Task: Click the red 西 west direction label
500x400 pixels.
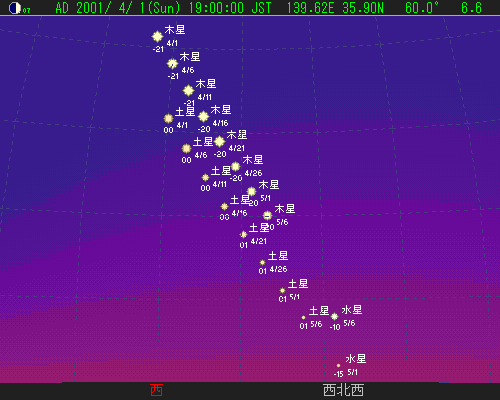Action: 156,390
